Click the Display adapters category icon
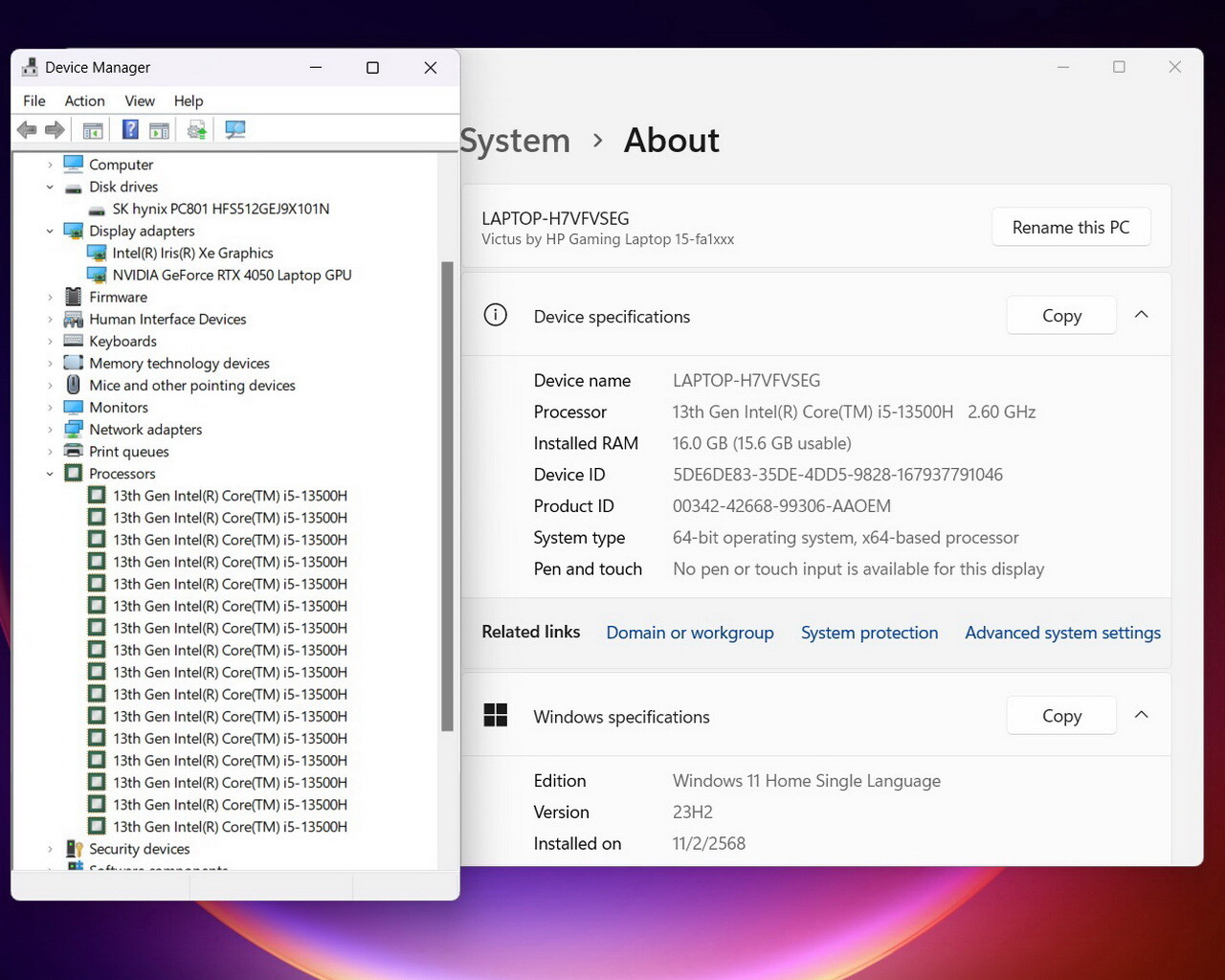The width and height of the screenshot is (1225, 980). pyautogui.click(x=74, y=231)
